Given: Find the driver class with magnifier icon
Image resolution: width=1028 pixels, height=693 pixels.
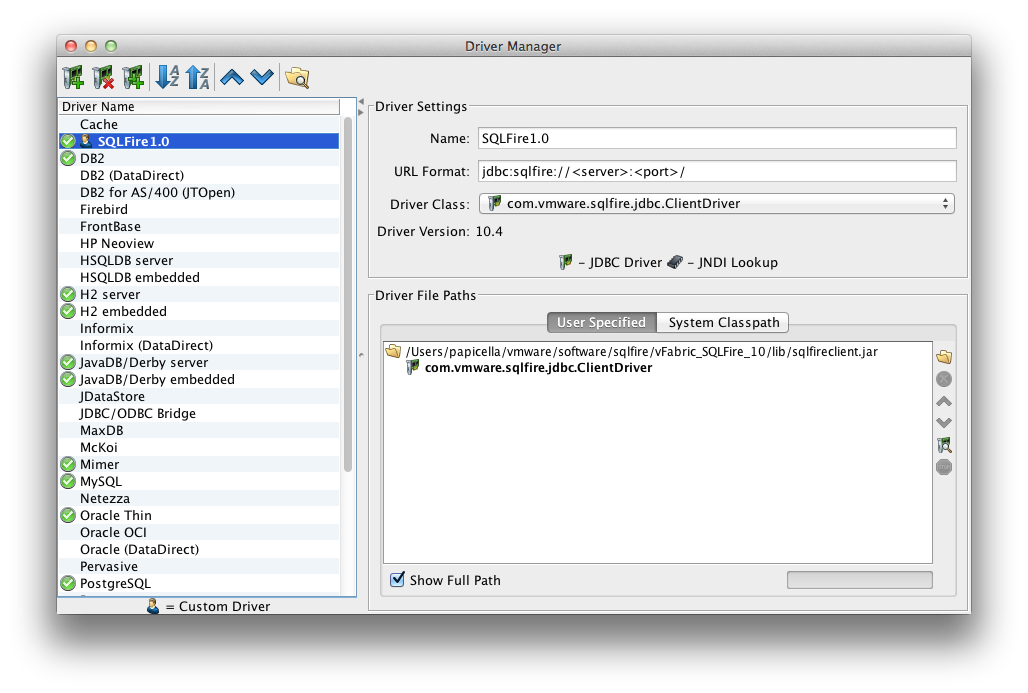Looking at the screenshot, I should pos(943,445).
